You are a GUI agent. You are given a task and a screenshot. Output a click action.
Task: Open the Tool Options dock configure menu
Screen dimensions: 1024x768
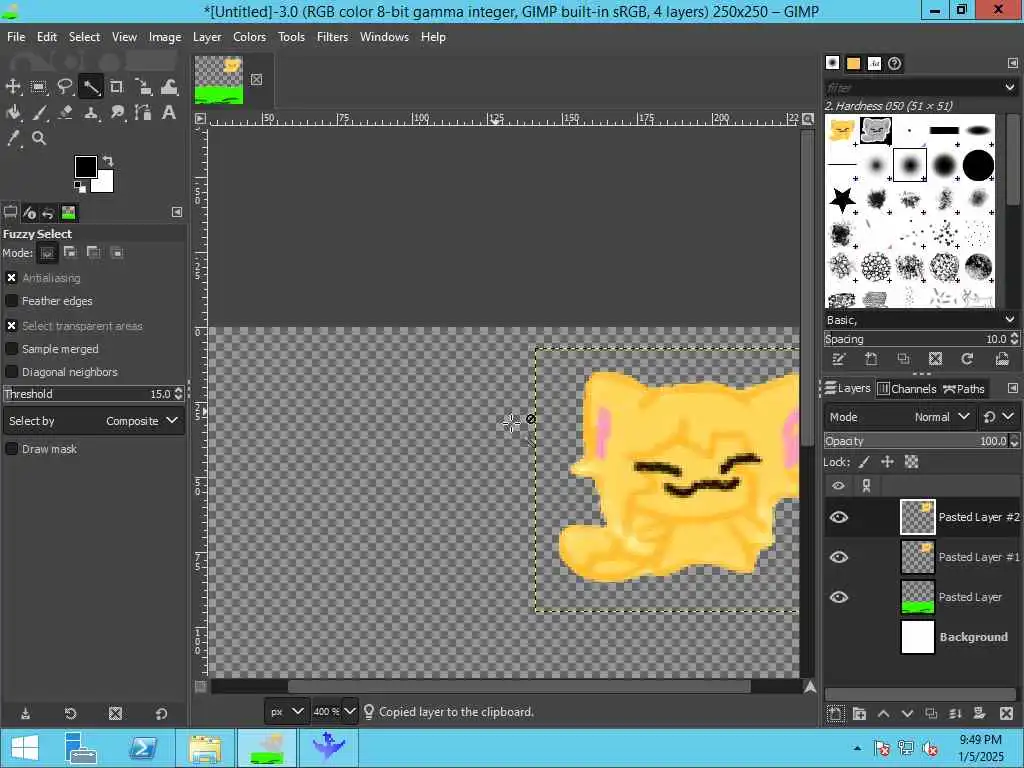point(176,212)
